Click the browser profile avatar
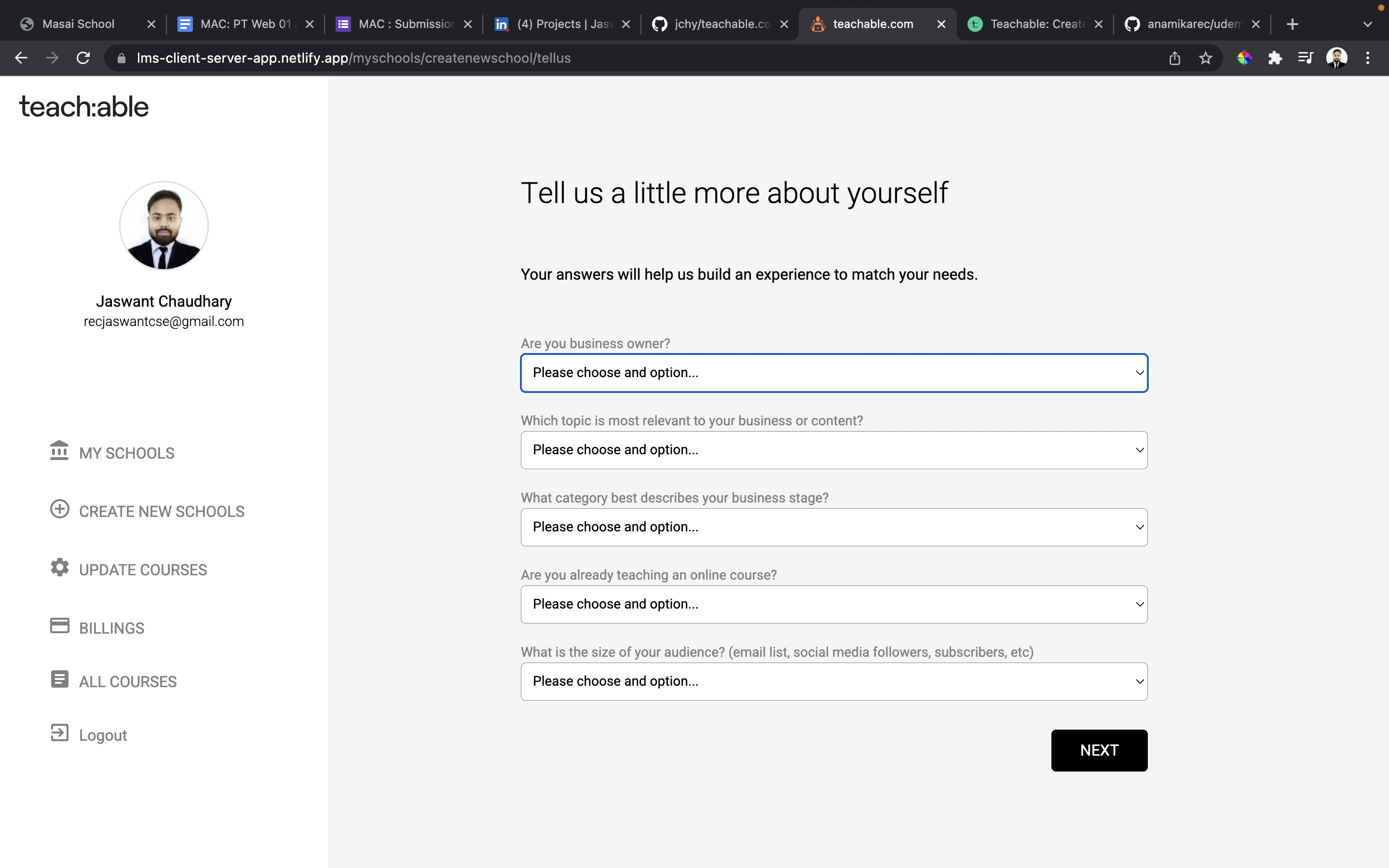 (1337, 57)
